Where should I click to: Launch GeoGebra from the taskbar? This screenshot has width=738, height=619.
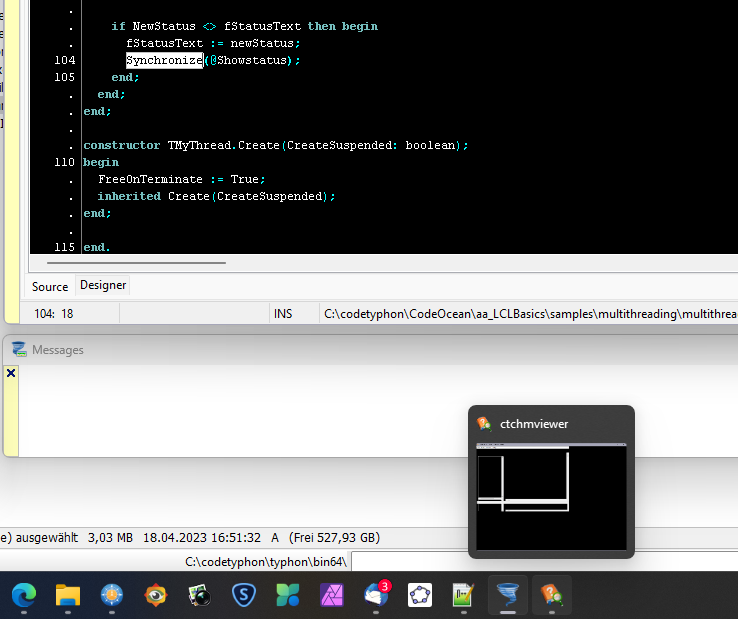pos(420,595)
